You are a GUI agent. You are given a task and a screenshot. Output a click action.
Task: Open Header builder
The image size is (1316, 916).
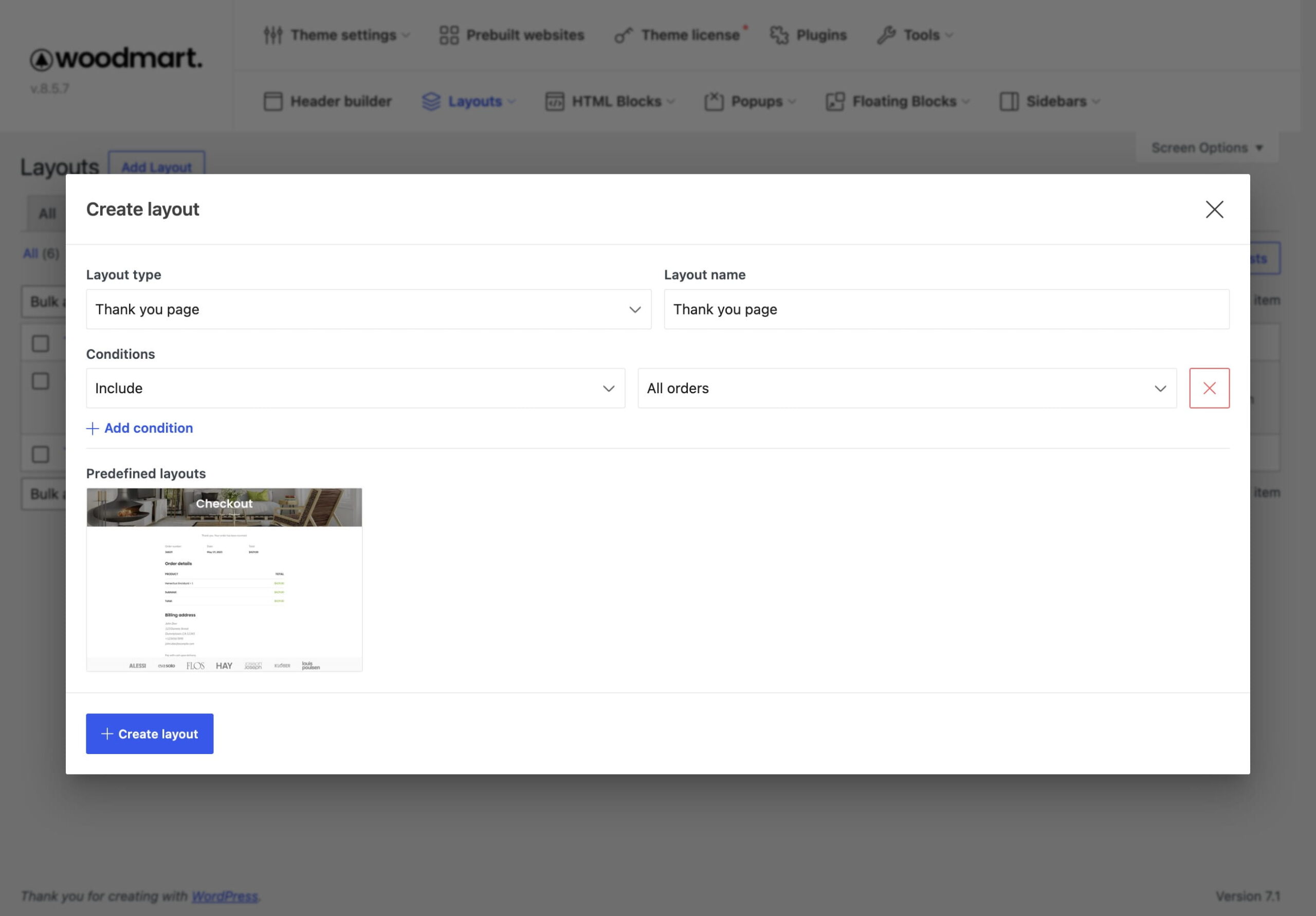(327, 101)
